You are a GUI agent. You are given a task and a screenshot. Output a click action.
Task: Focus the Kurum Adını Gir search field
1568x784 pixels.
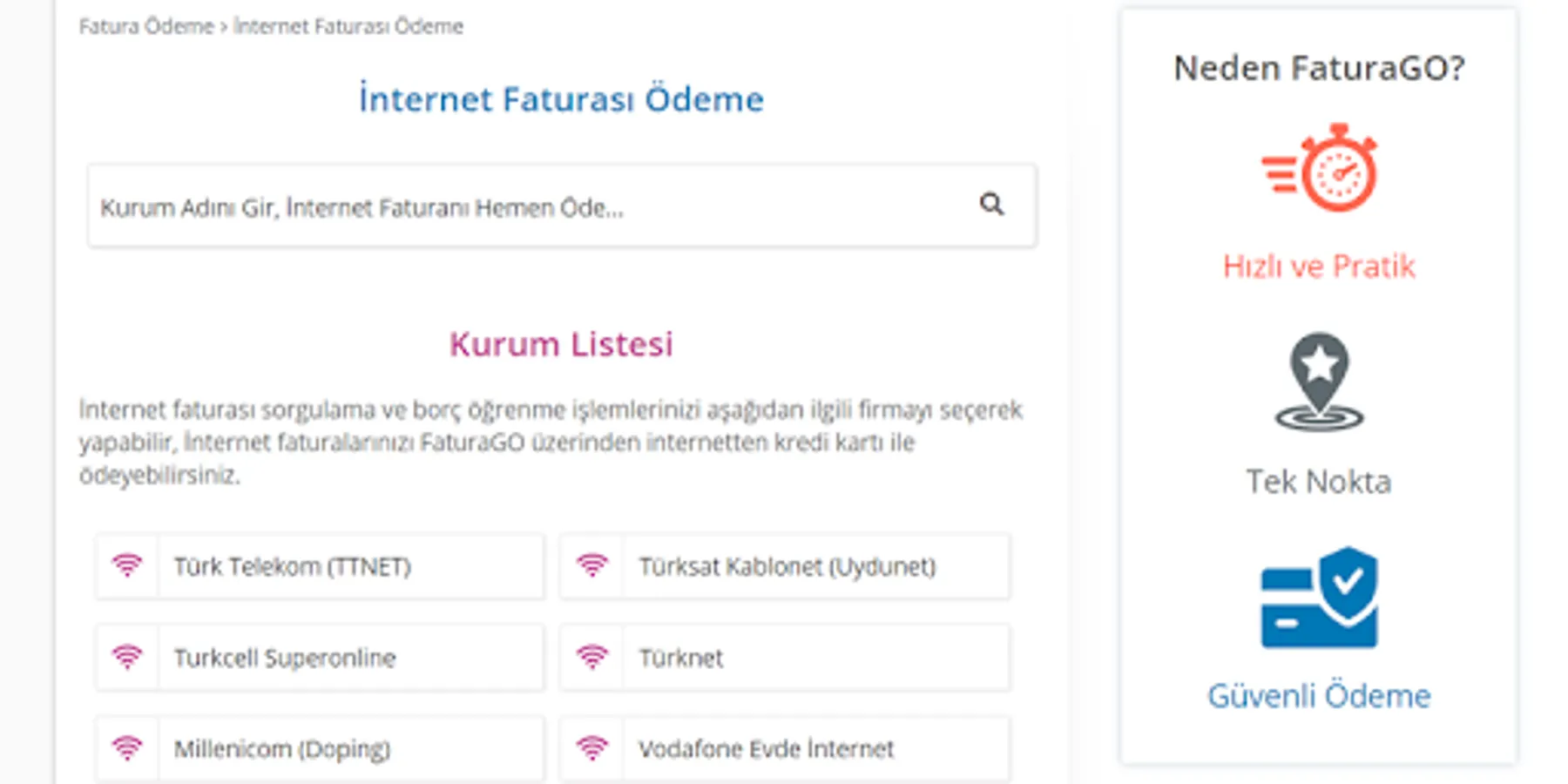[523, 207]
